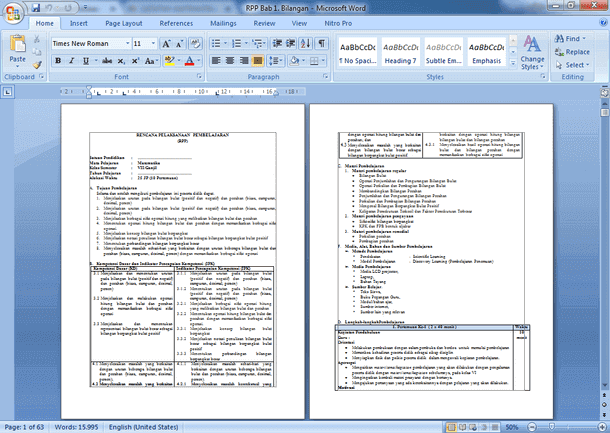610x433 pixels.
Task: Zoom in with plus button
Action: tap(602, 427)
